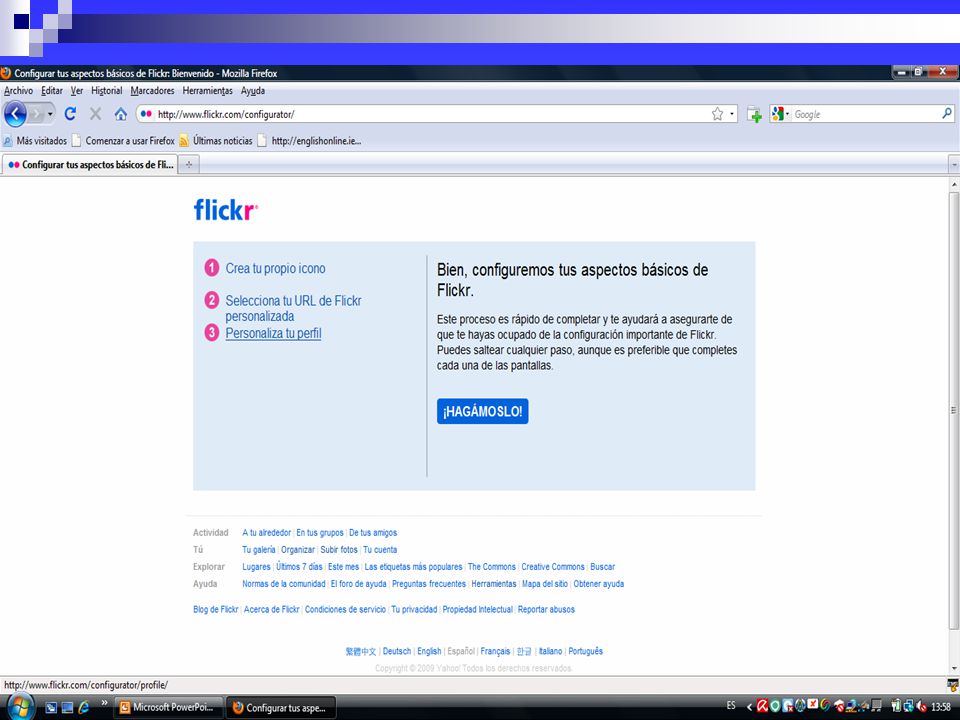Viewport: 960px width, 720px height.
Task: Click the ES language indicator
Action: click(x=731, y=706)
